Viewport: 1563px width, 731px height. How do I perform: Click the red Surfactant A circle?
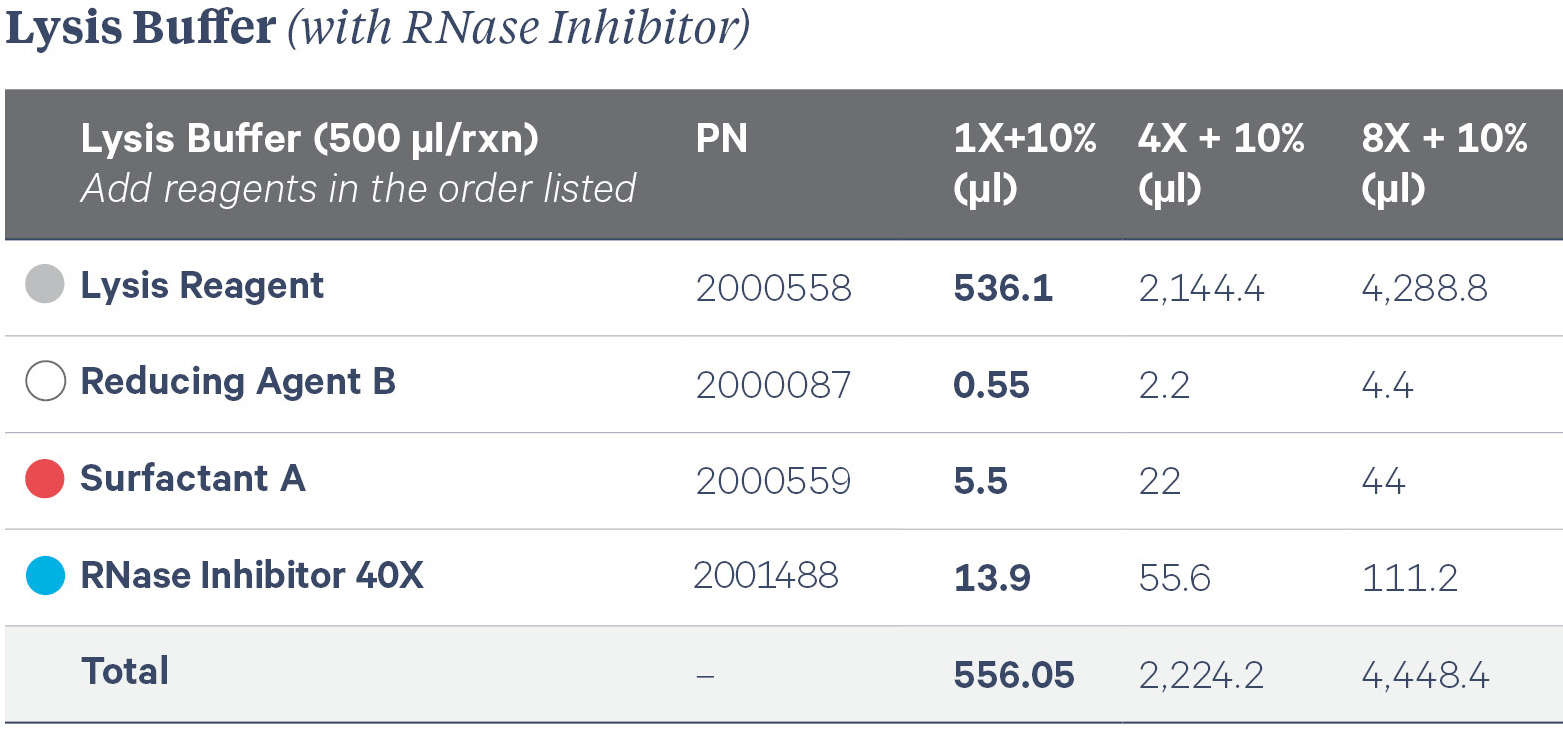(x=45, y=479)
